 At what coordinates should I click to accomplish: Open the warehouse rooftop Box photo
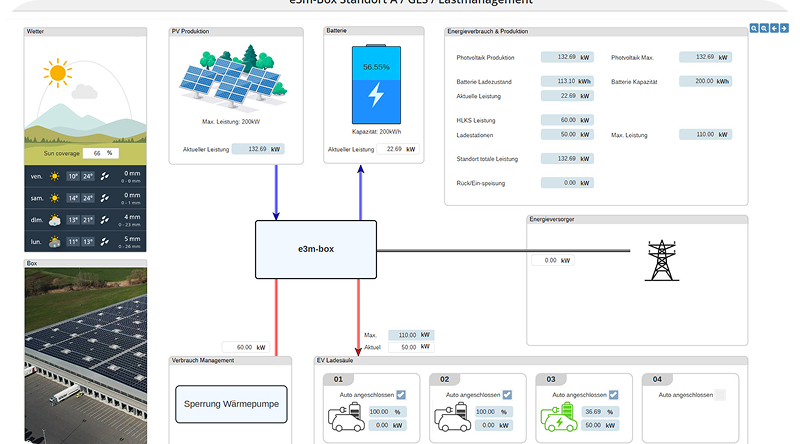tap(85, 353)
